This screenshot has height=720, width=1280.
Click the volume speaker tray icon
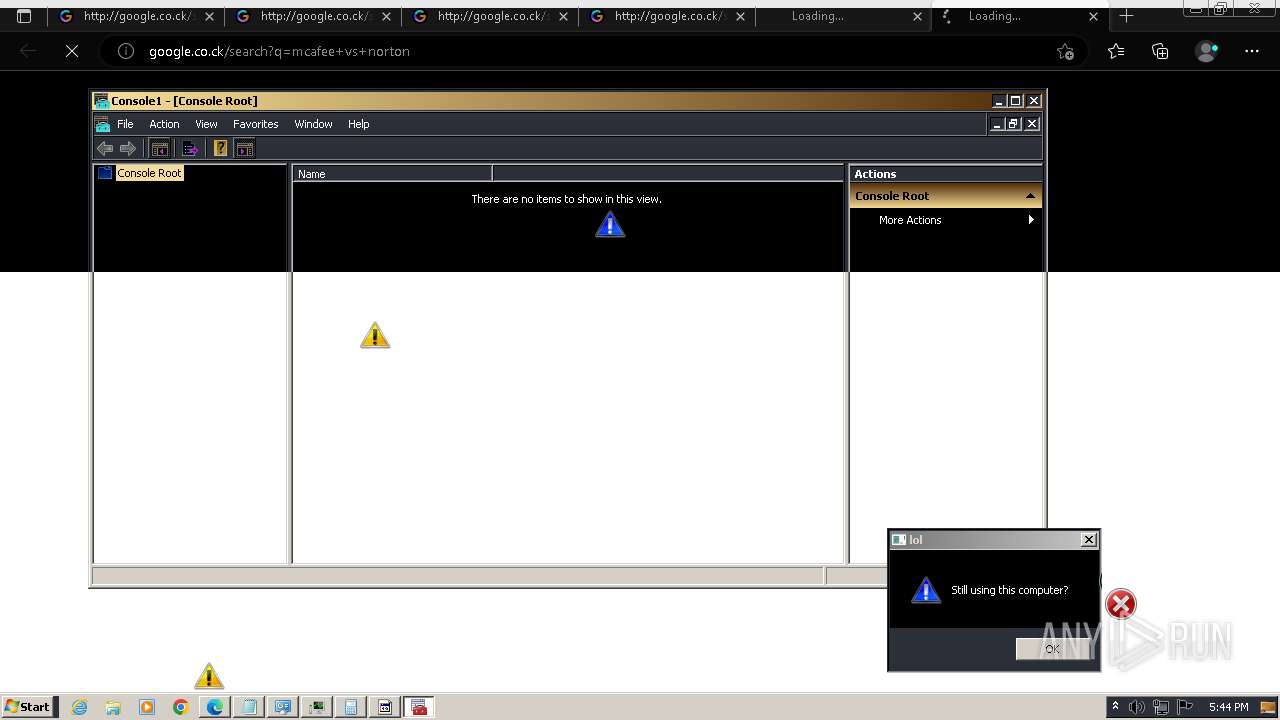tap(1137, 707)
